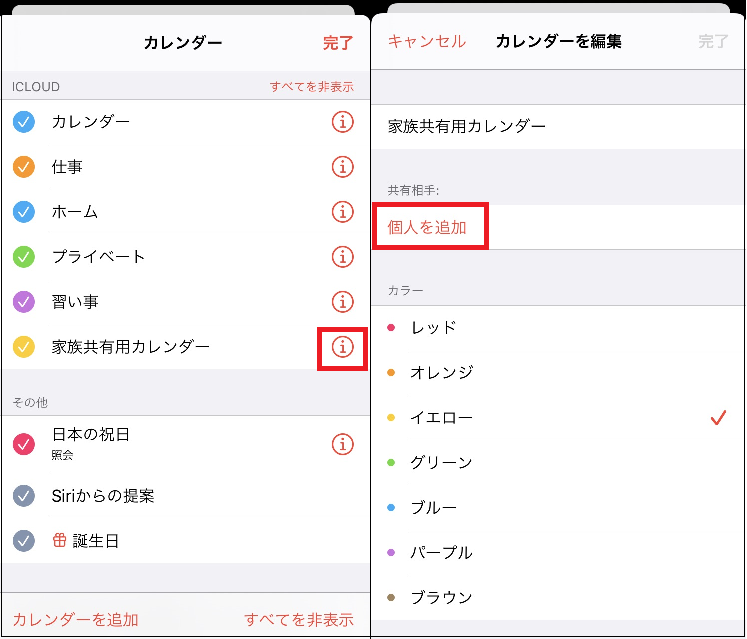Tap info icon next to 仕事
The image size is (747, 639).
click(x=342, y=167)
